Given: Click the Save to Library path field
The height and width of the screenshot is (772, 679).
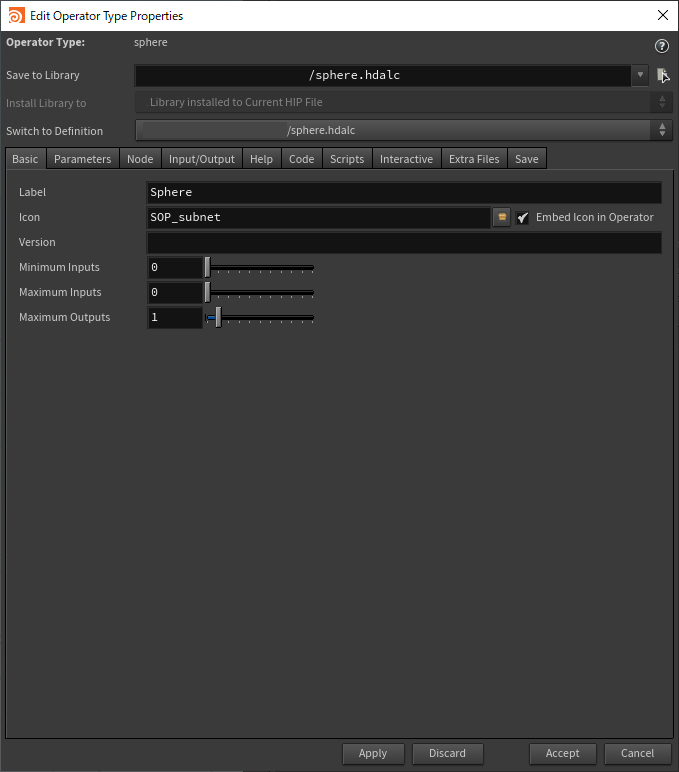Looking at the screenshot, I should [x=383, y=75].
